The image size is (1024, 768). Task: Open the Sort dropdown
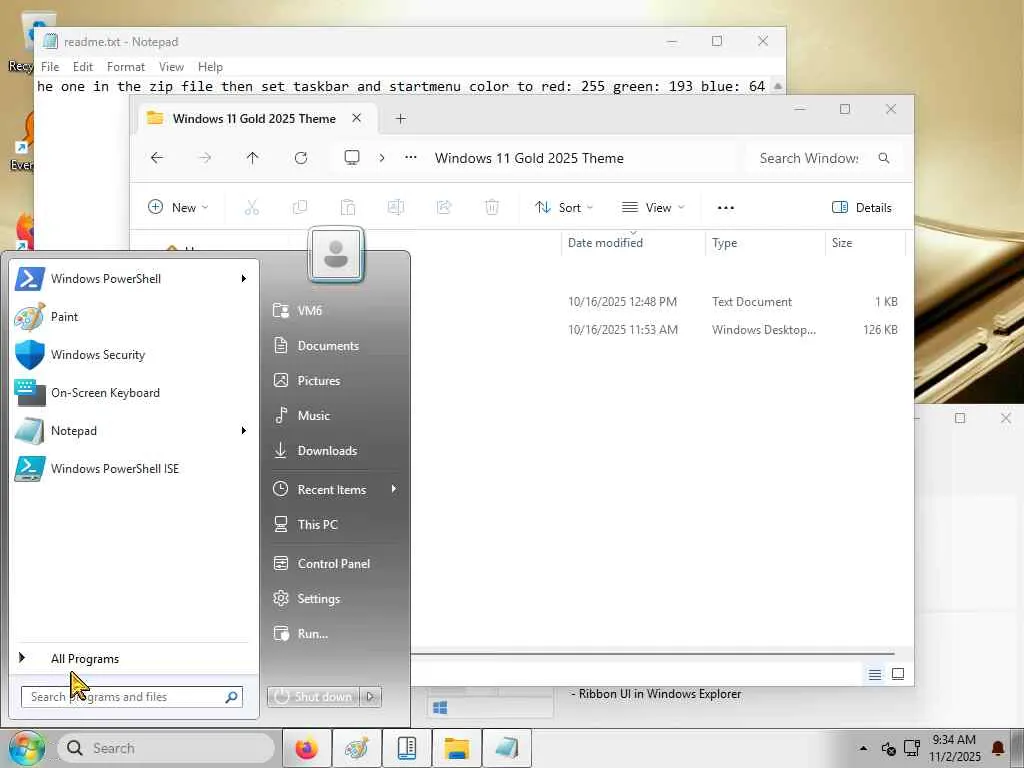(x=564, y=208)
